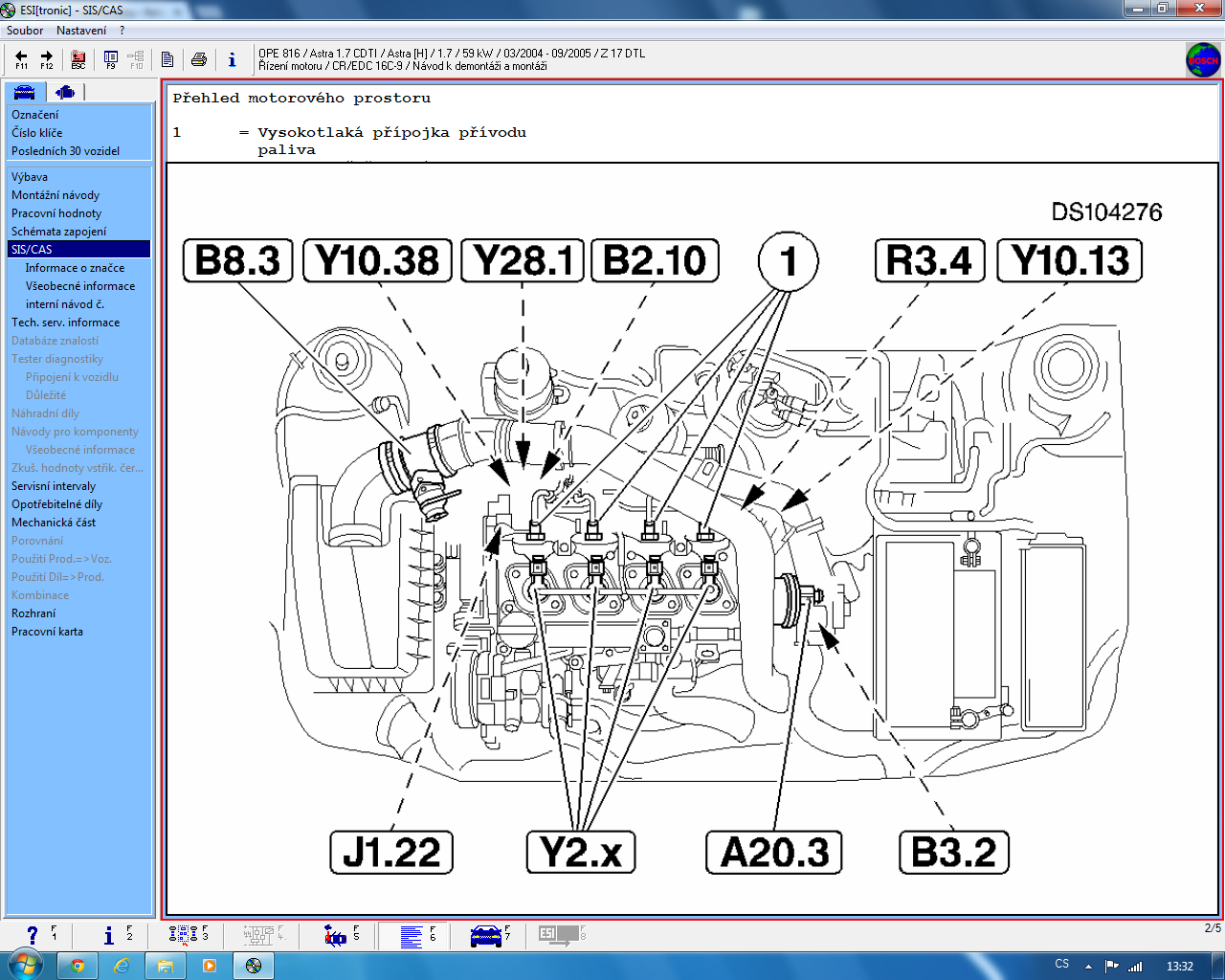Click the document page toolbar icon
1225x980 pixels.
click(167, 59)
